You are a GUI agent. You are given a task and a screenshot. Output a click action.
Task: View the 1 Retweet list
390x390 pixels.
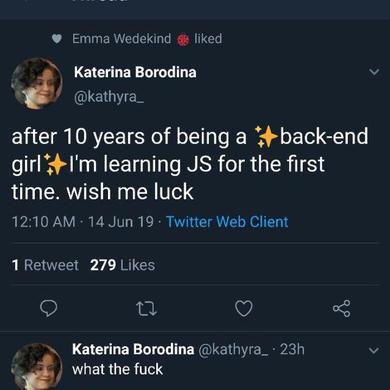45,265
